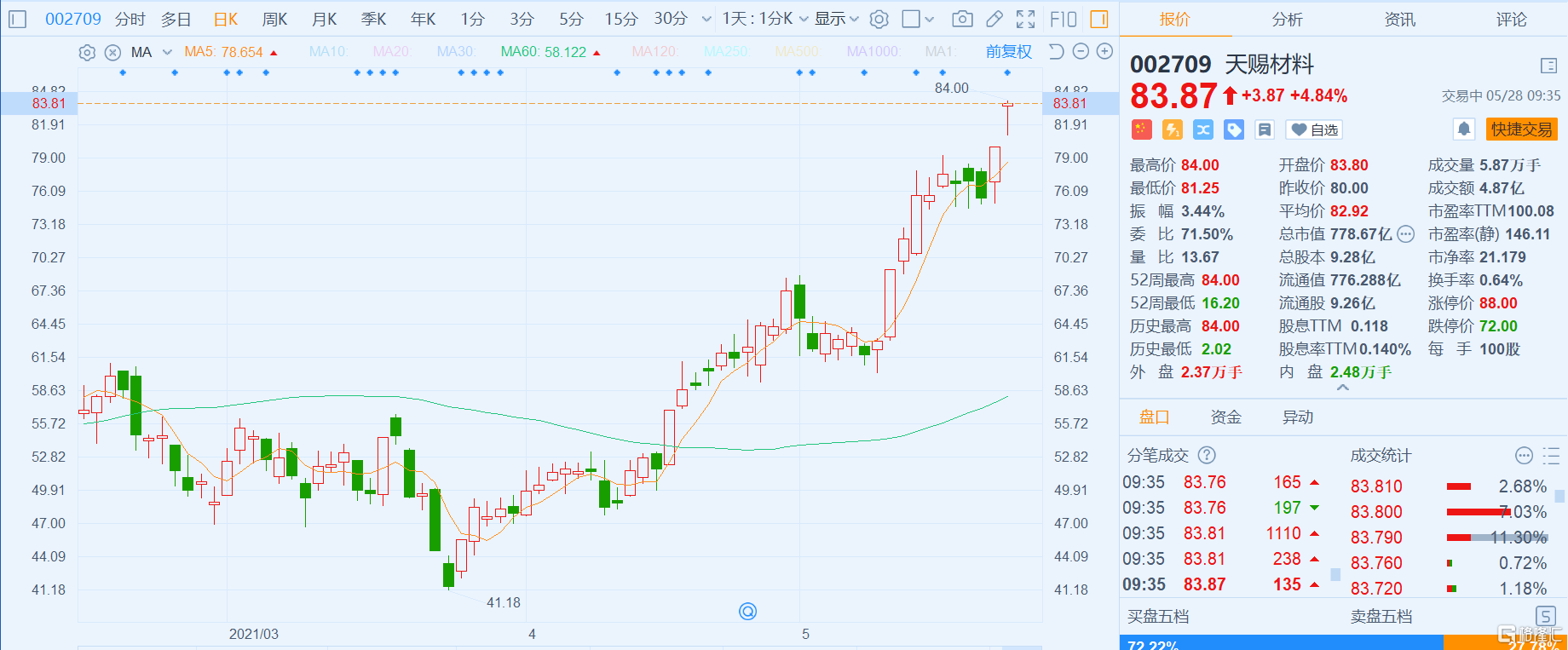The width and height of the screenshot is (1568, 650).
Task: Toggle MA250 moving average line
Action: click(726, 52)
